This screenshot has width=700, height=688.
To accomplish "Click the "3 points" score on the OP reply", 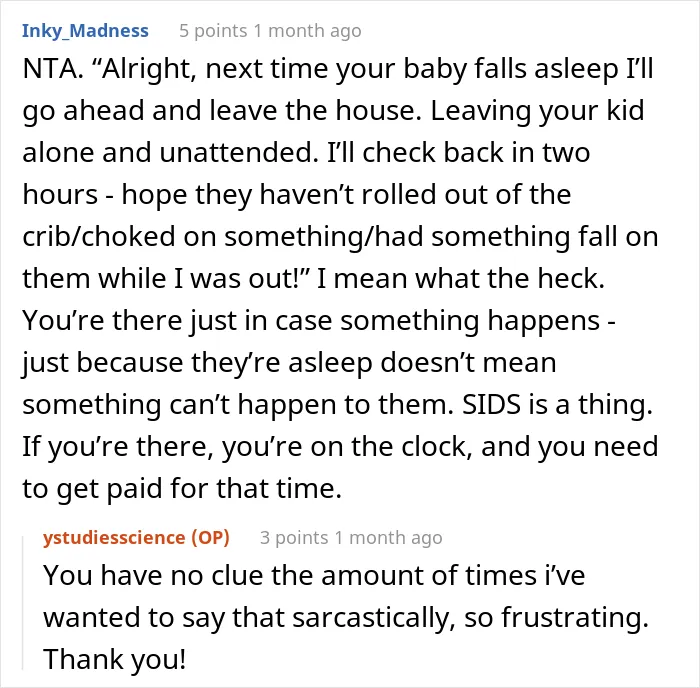I will [294, 538].
